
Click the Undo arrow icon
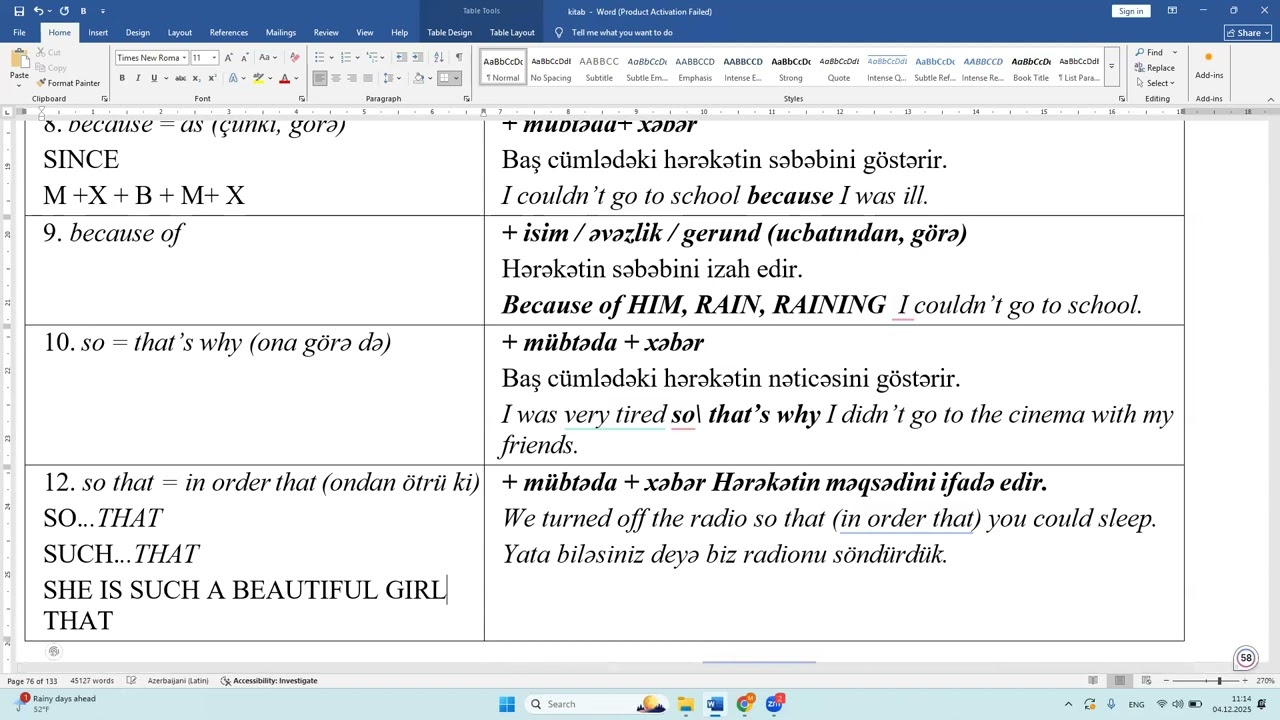[x=38, y=11]
